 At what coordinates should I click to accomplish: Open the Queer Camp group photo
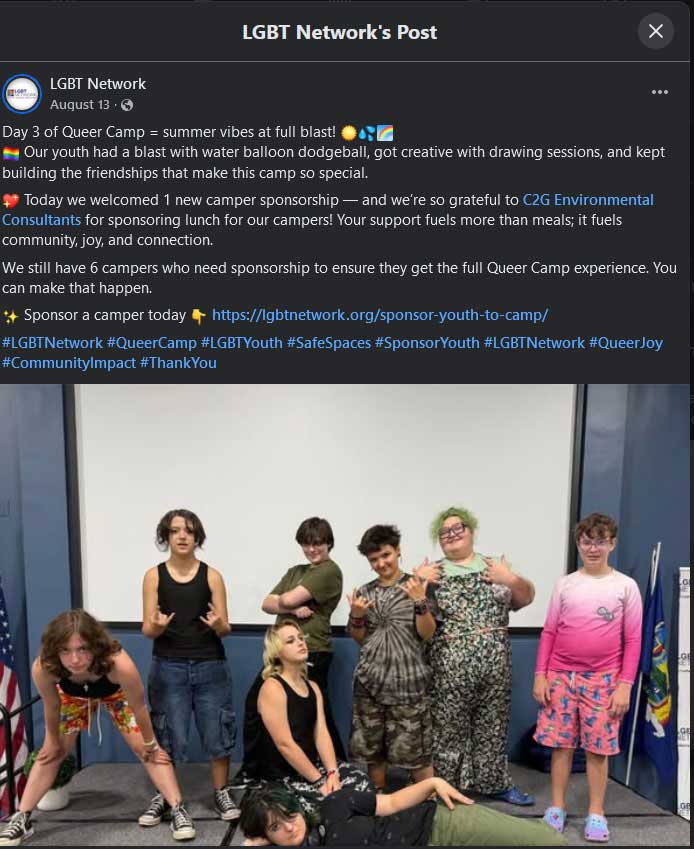(x=345, y=615)
